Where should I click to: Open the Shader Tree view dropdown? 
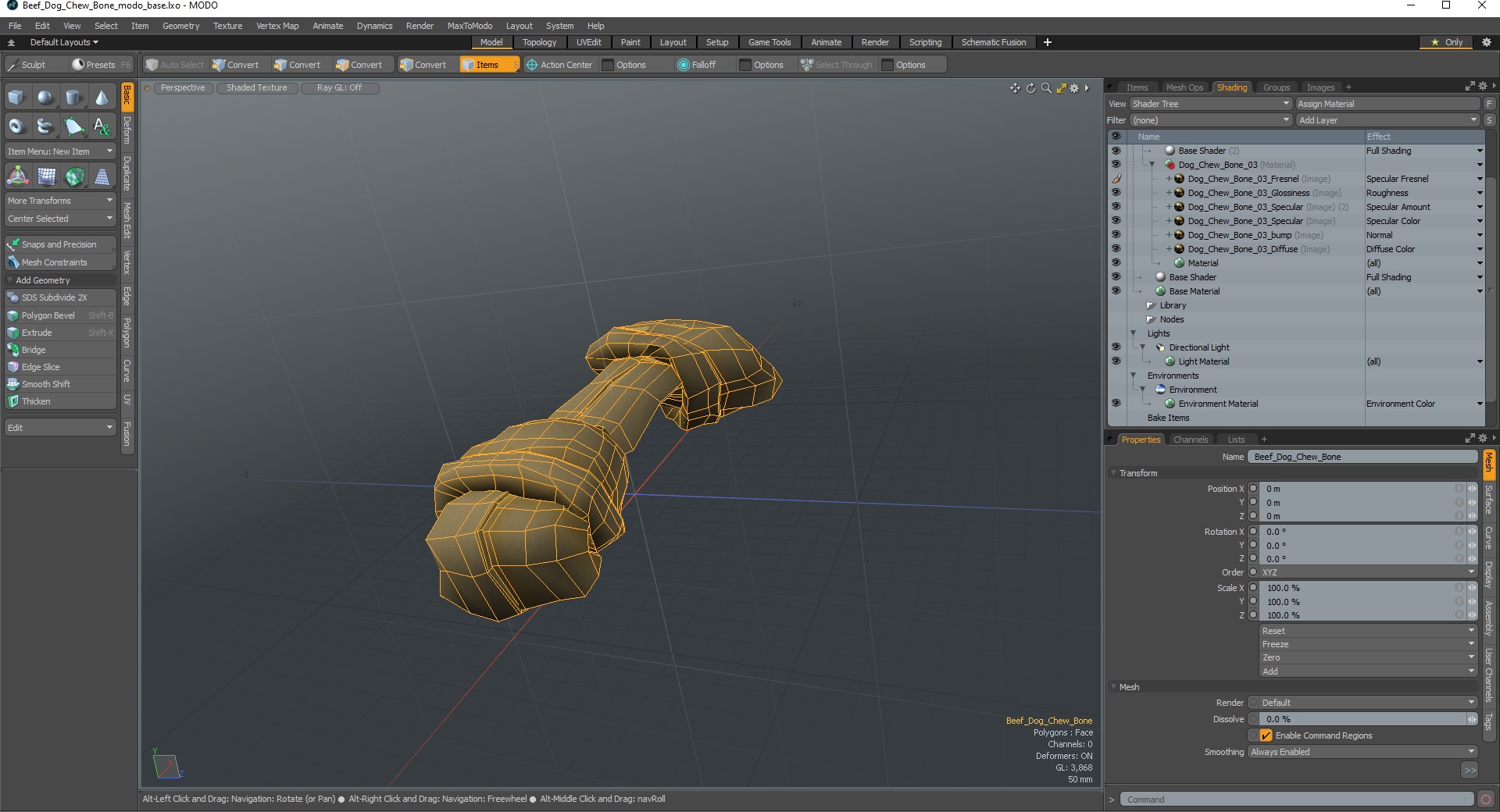(1210, 104)
